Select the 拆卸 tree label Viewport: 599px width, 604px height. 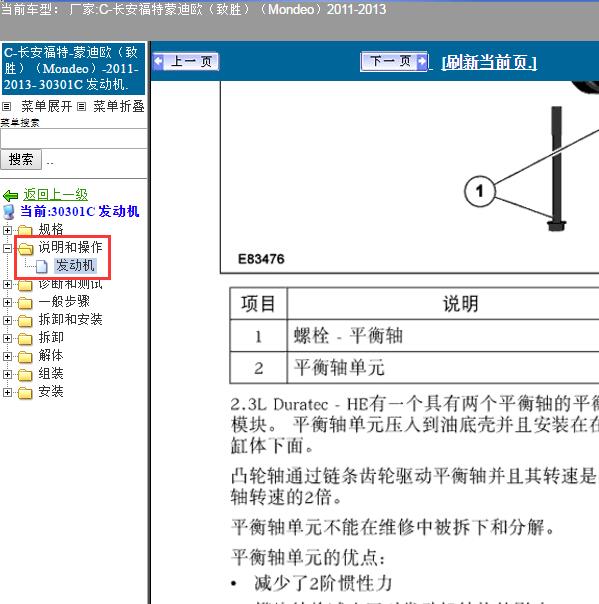click(51, 337)
